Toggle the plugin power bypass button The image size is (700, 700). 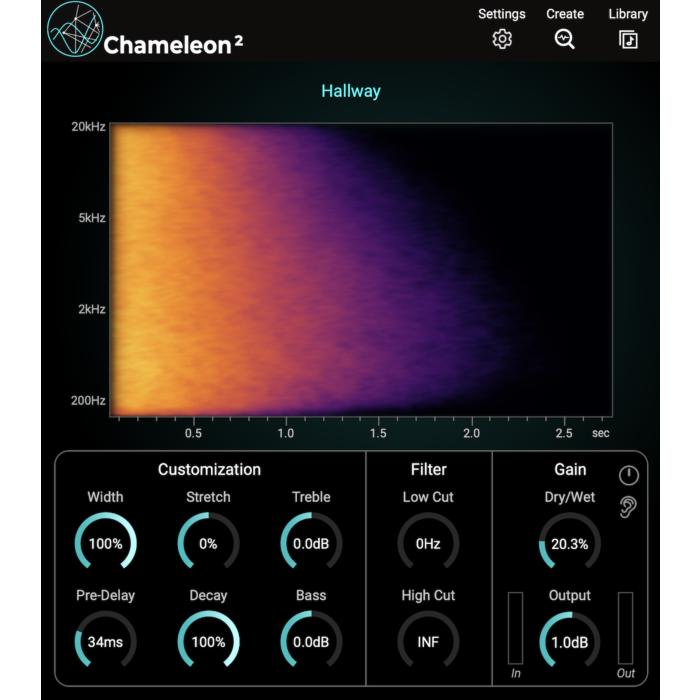point(629,475)
